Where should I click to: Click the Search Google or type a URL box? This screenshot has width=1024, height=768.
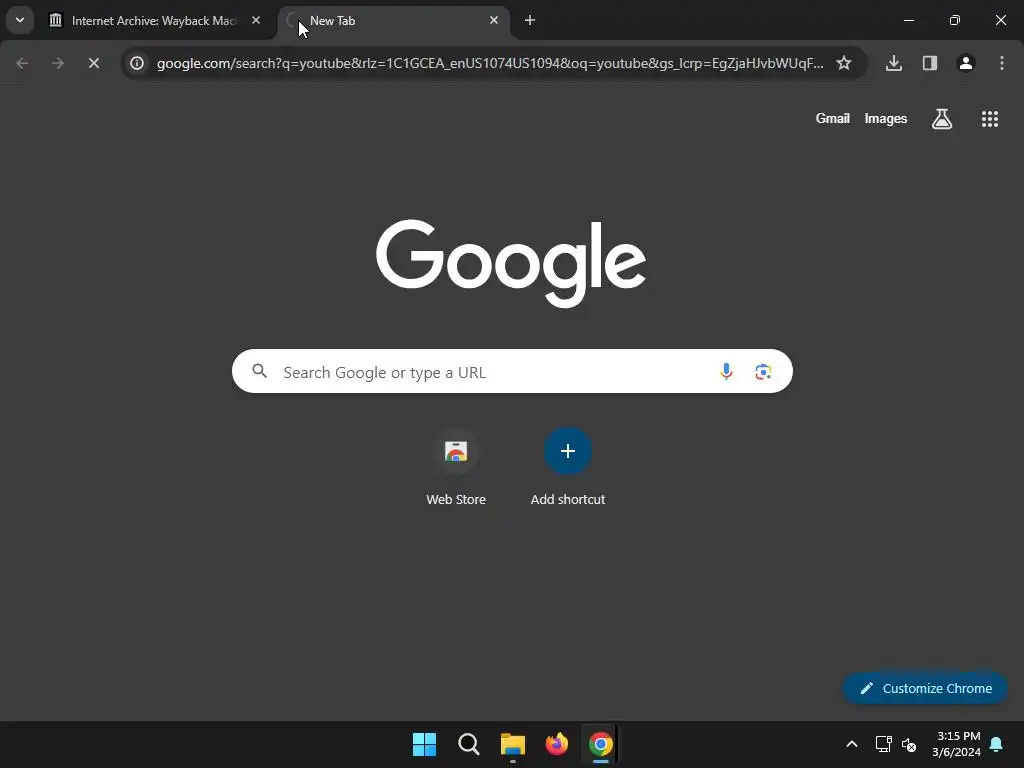point(512,372)
